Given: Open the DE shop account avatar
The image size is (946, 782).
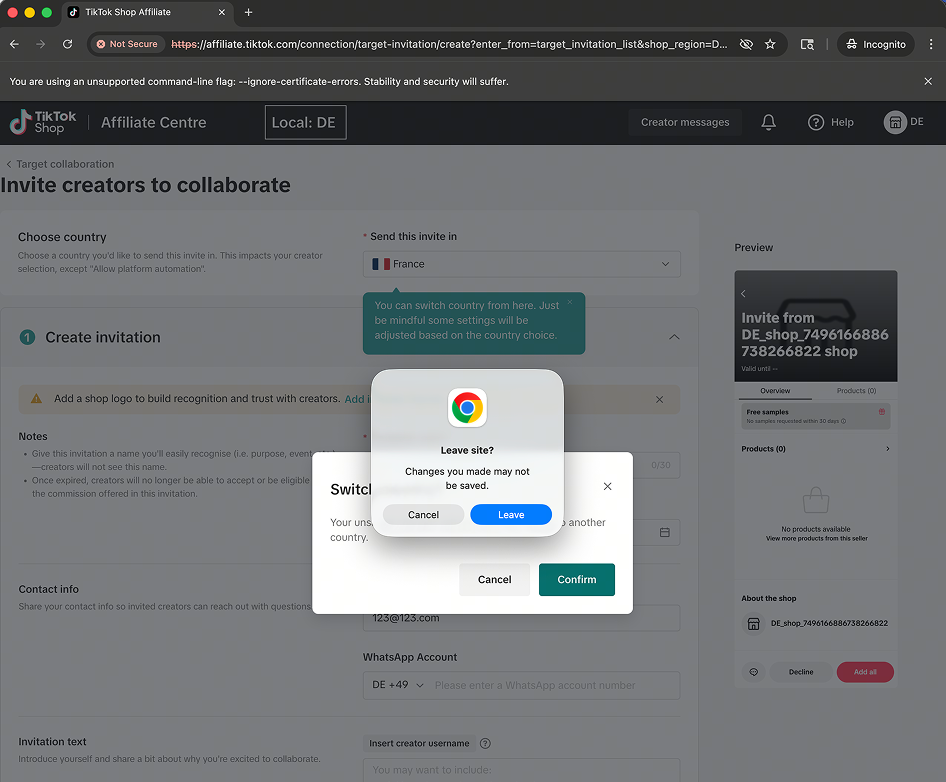Looking at the screenshot, I should pyautogui.click(x=895, y=122).
